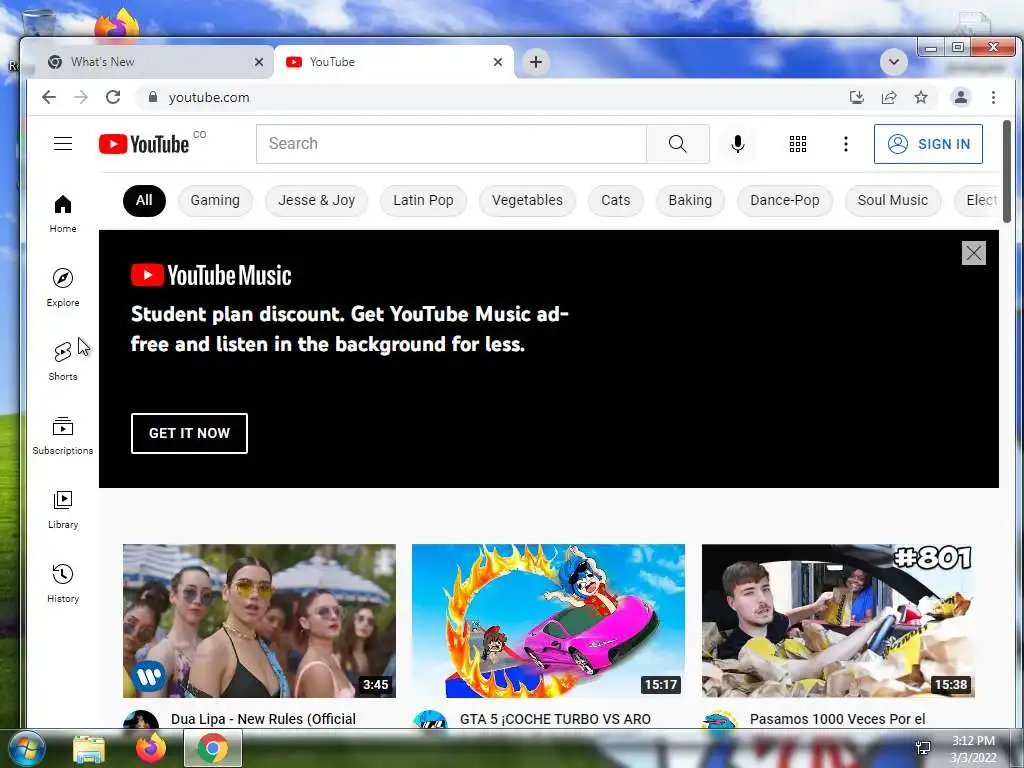1024x768 pixels.
Task: Click the YouTube logo
Action: pos(144,144)
